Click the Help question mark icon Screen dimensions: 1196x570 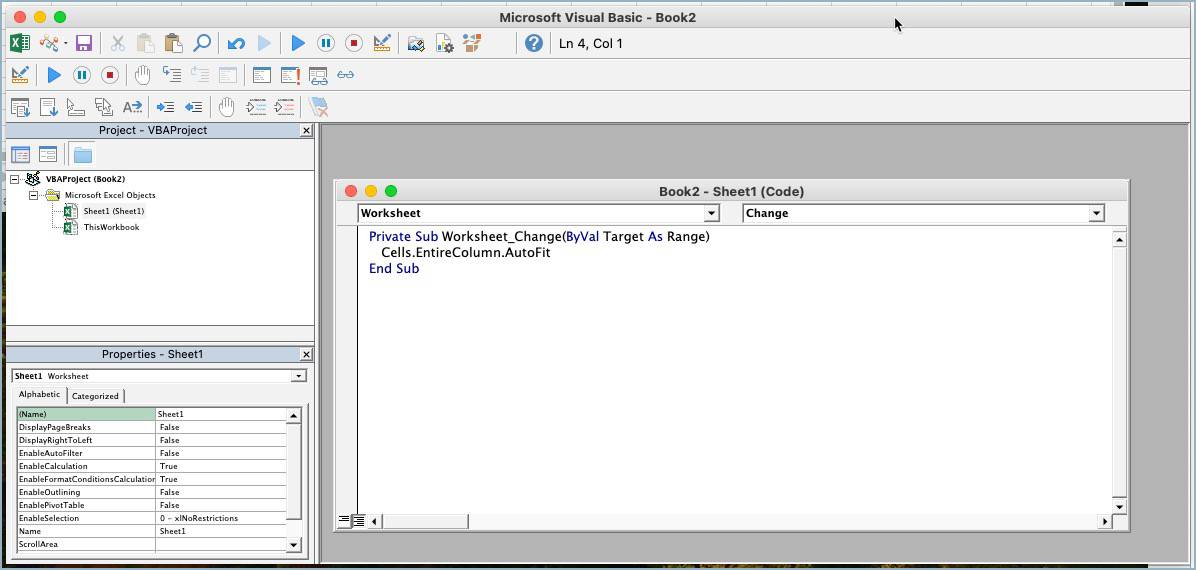[534, 43]
